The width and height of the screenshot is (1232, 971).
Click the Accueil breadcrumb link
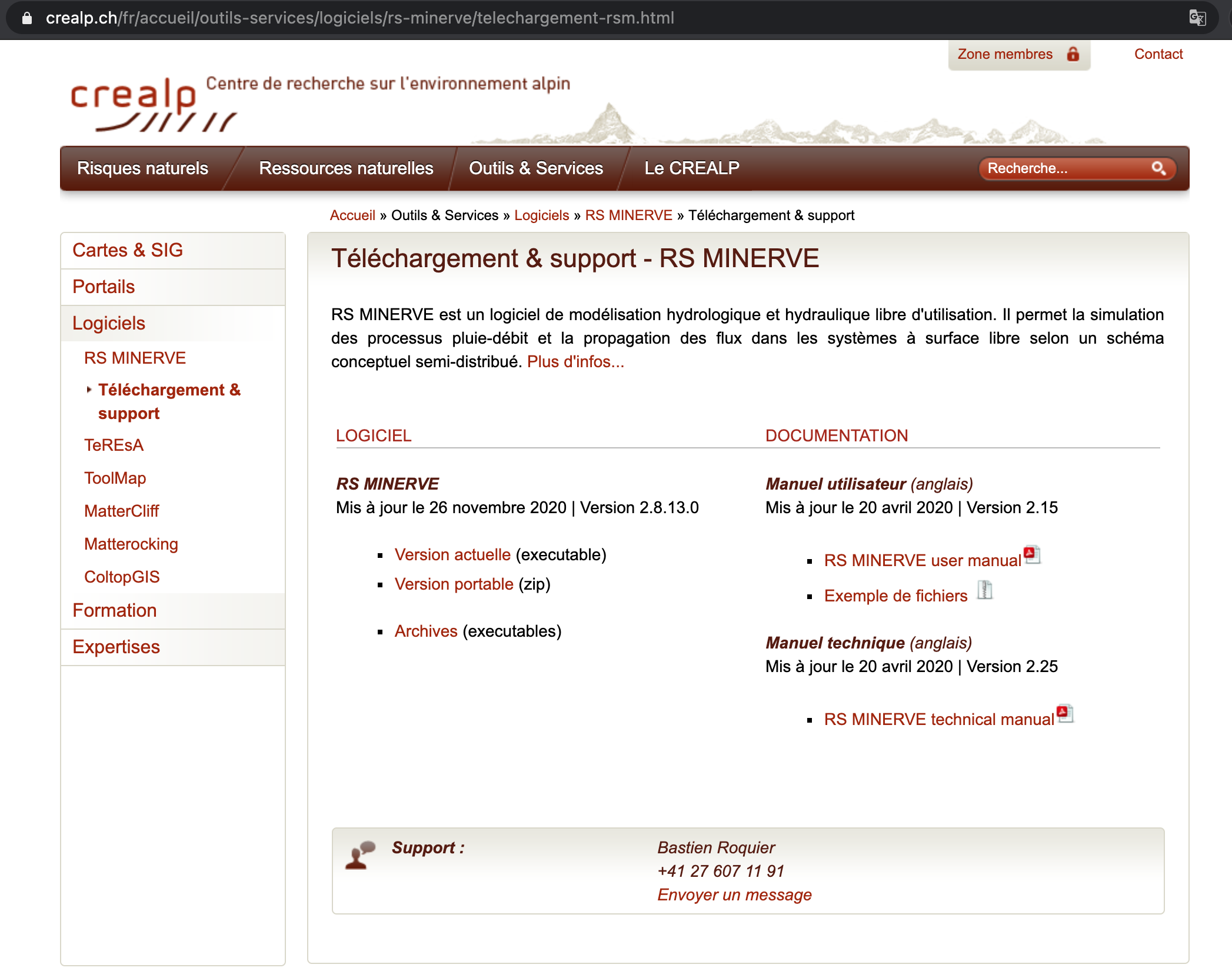(x=352, y=215)
